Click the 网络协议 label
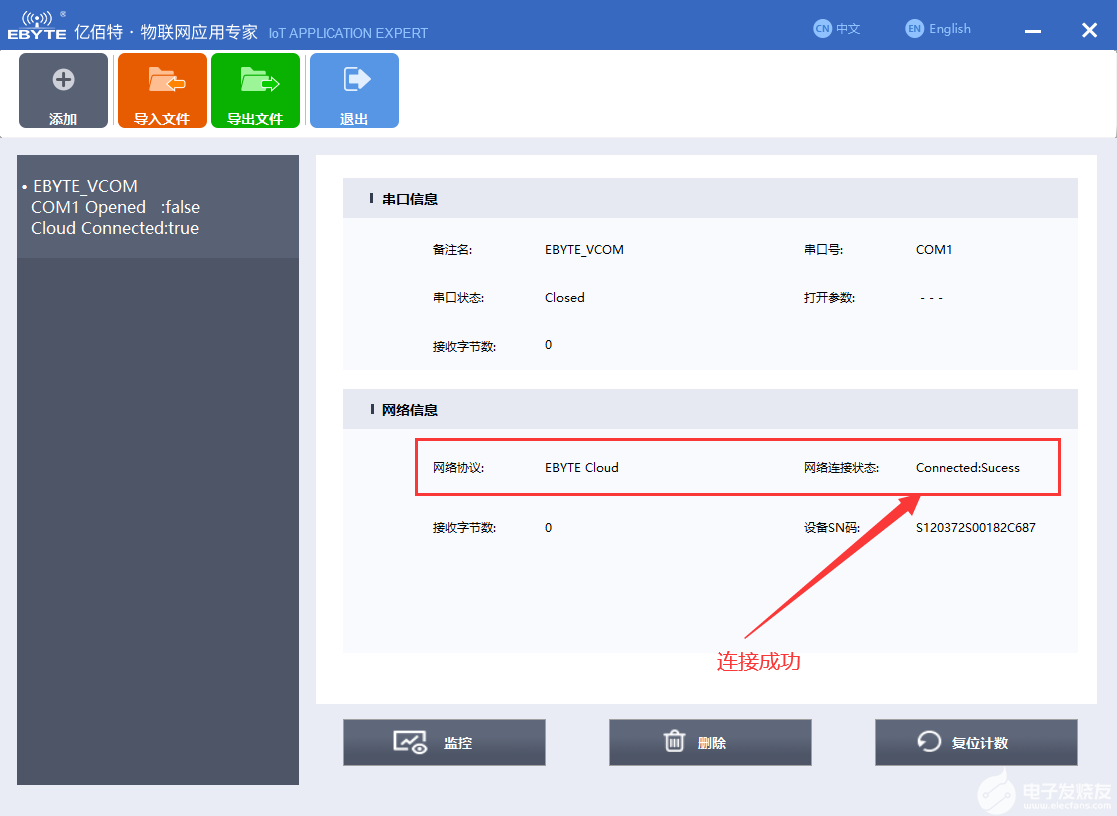The height and width of the screenshot is (816, 1117). [x=458, y=468]
